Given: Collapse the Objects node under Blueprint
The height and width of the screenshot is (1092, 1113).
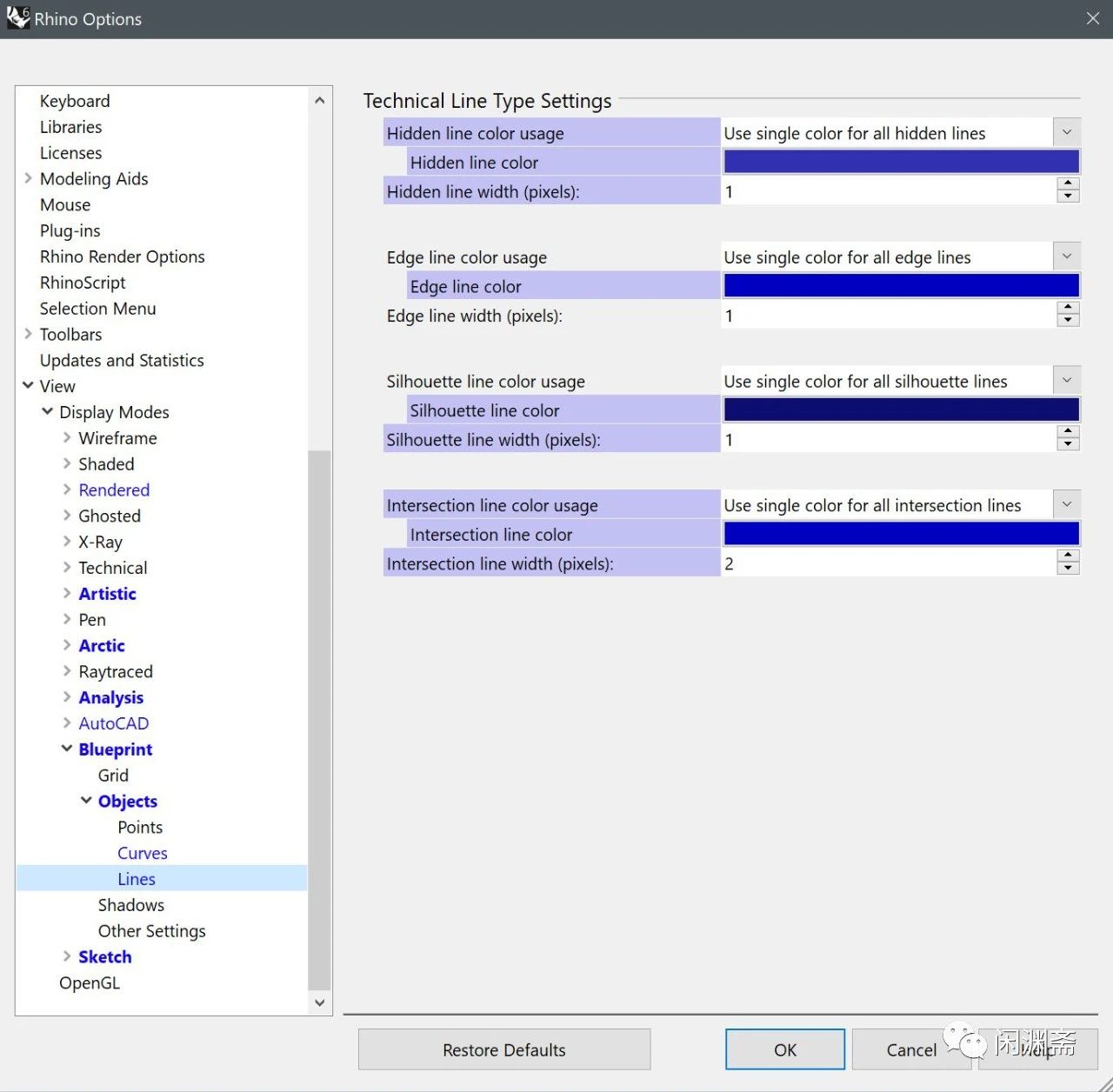Looking at the screenshot, I should click(x=86, y=801).
